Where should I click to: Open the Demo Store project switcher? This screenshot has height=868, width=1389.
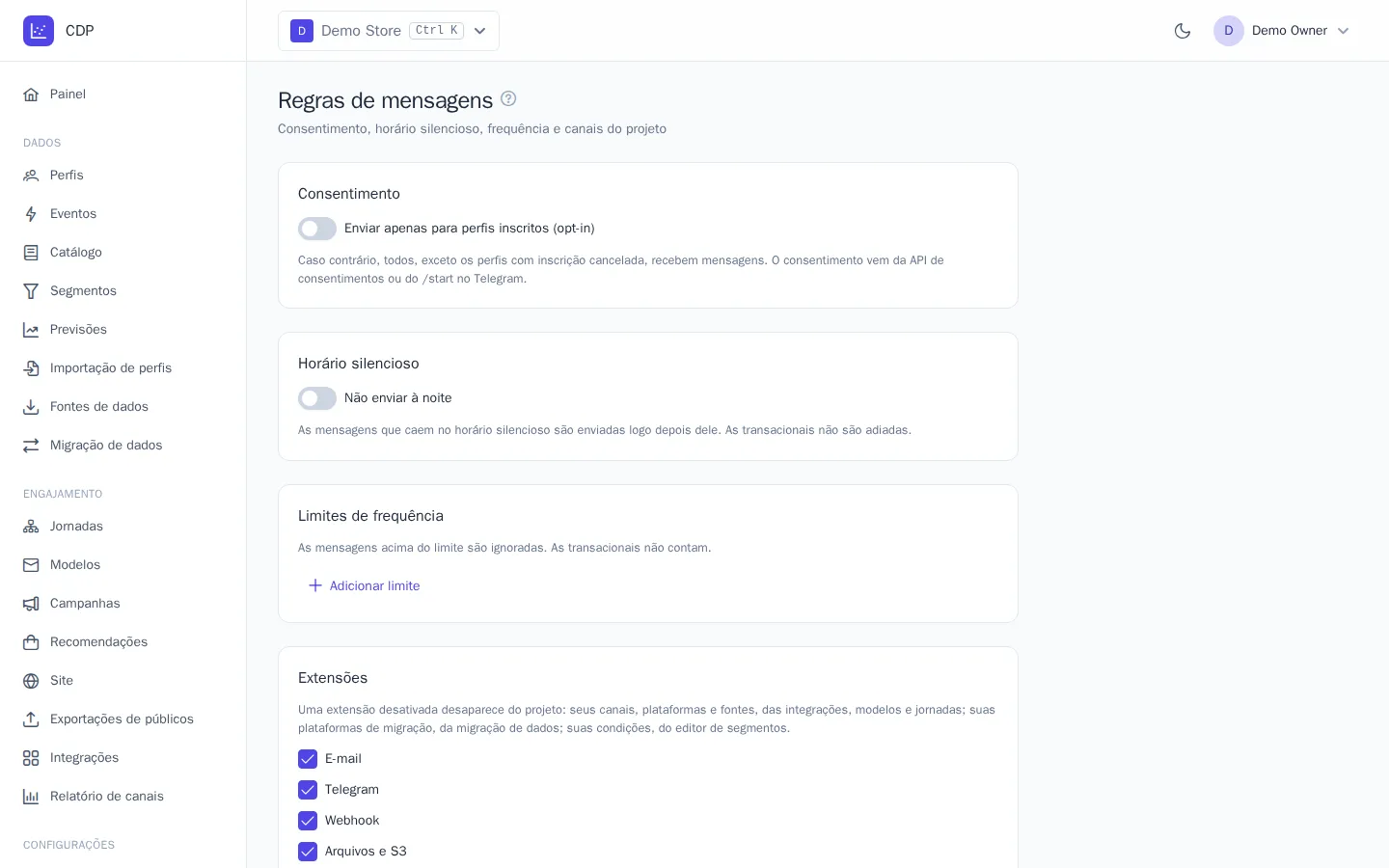tap(389, 31)
